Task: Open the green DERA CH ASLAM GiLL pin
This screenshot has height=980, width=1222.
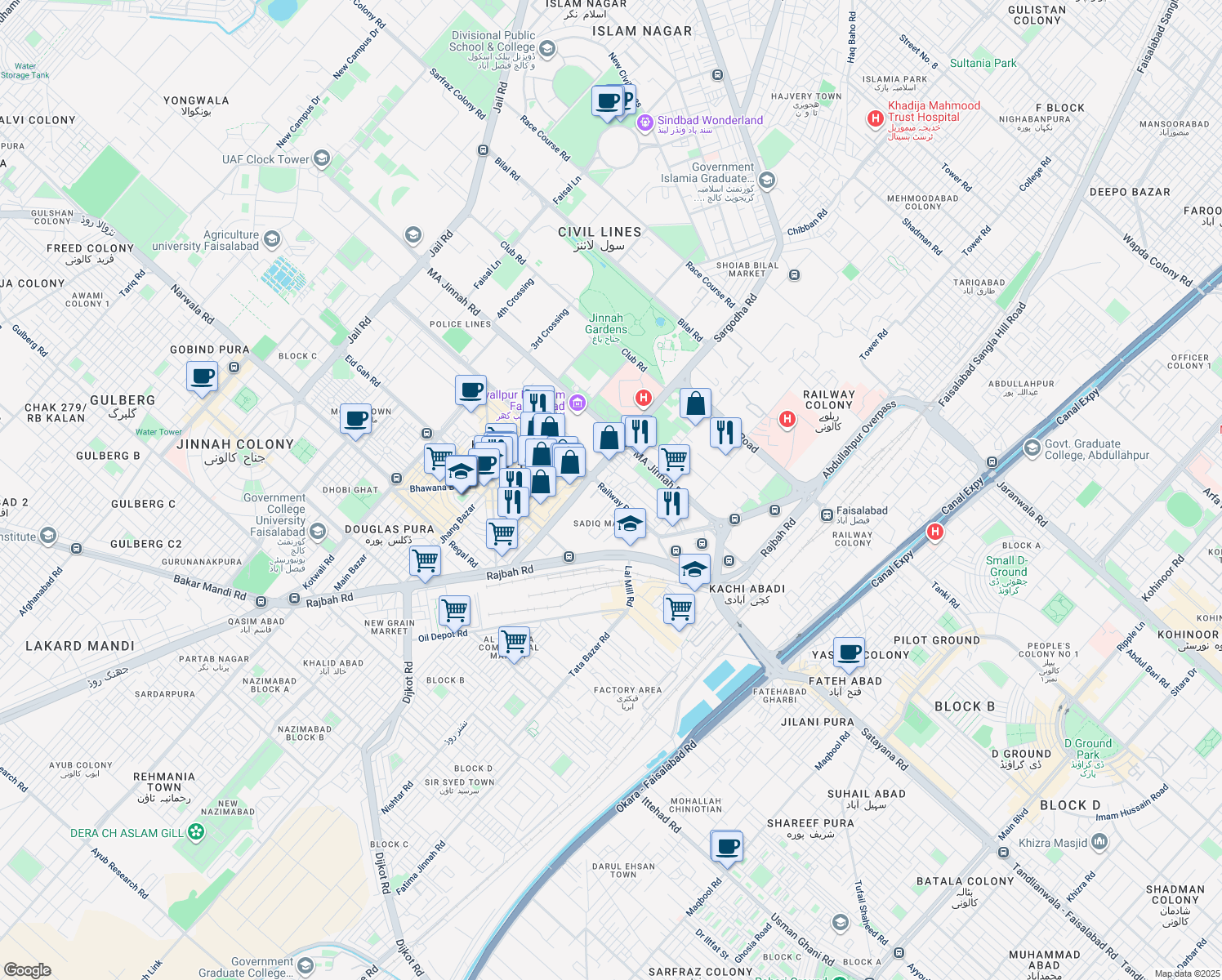Action: (195, 832)
